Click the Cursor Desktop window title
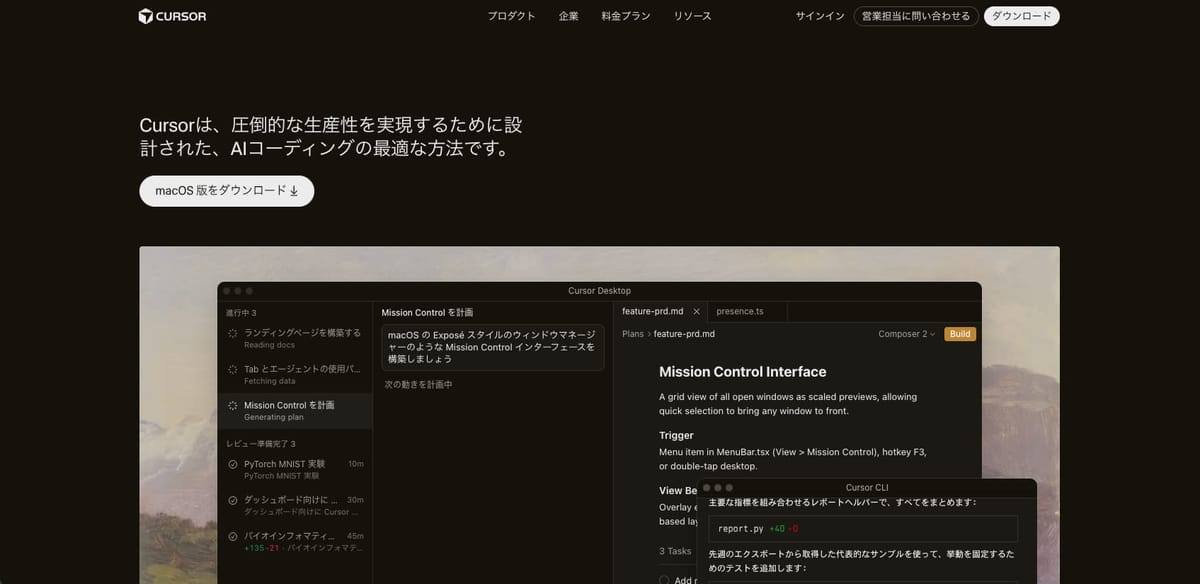Image resolution: width=1200 pixels, height=584 pixels. tap(599, 291)
